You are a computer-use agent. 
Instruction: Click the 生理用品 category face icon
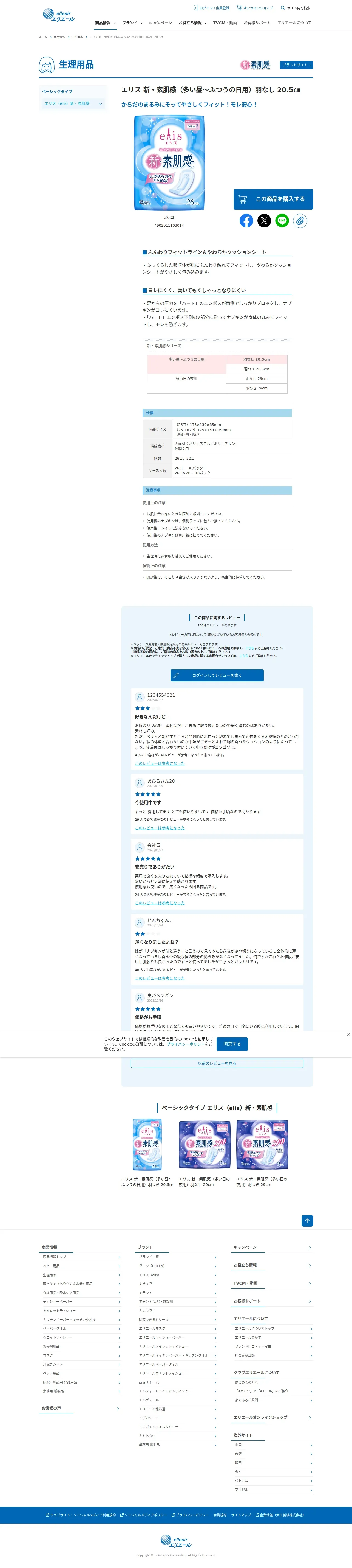[47, 65]
